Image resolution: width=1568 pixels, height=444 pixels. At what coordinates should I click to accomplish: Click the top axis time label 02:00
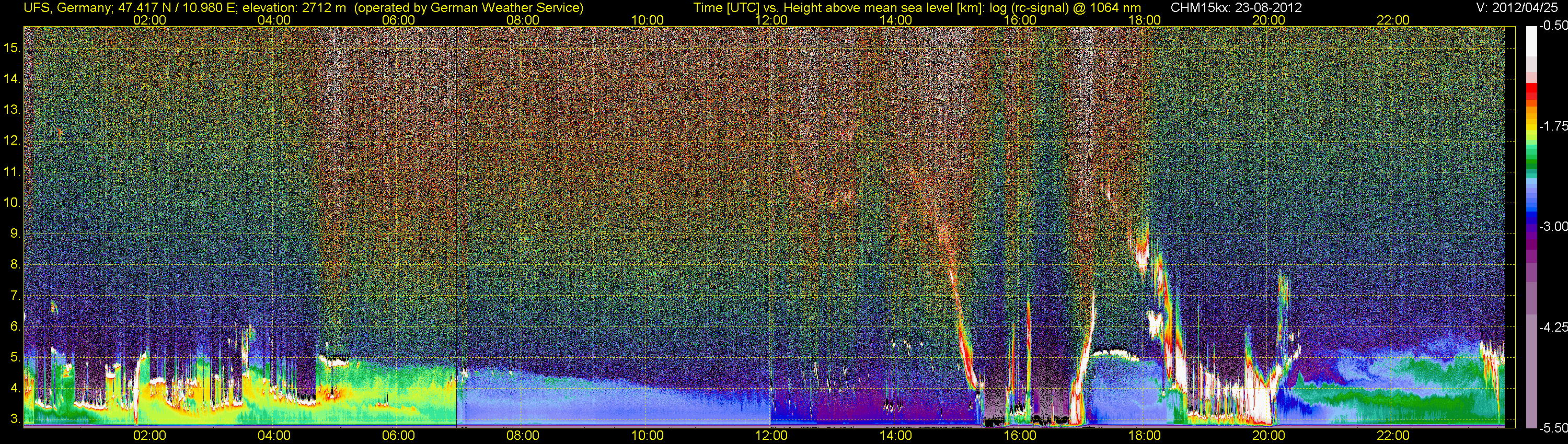(x=149, y=20)
